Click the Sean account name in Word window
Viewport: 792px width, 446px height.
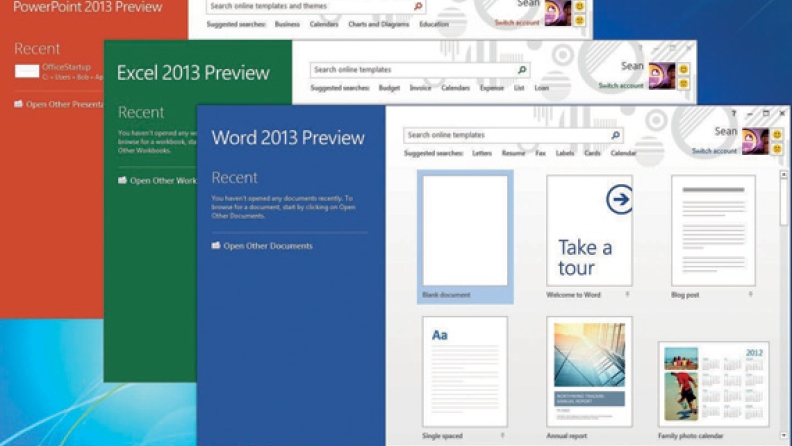(x=726, y=131)
